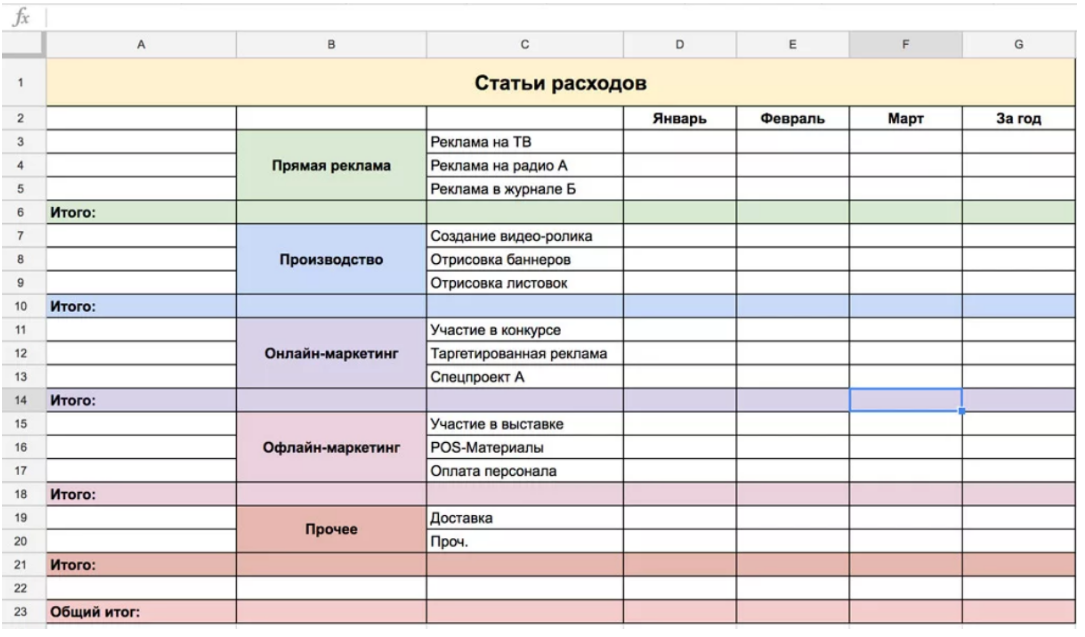Select column C header
Image resolution: width=1085 pixels, height=637 pixels.
pyautogui.click(x=525, y=44)
